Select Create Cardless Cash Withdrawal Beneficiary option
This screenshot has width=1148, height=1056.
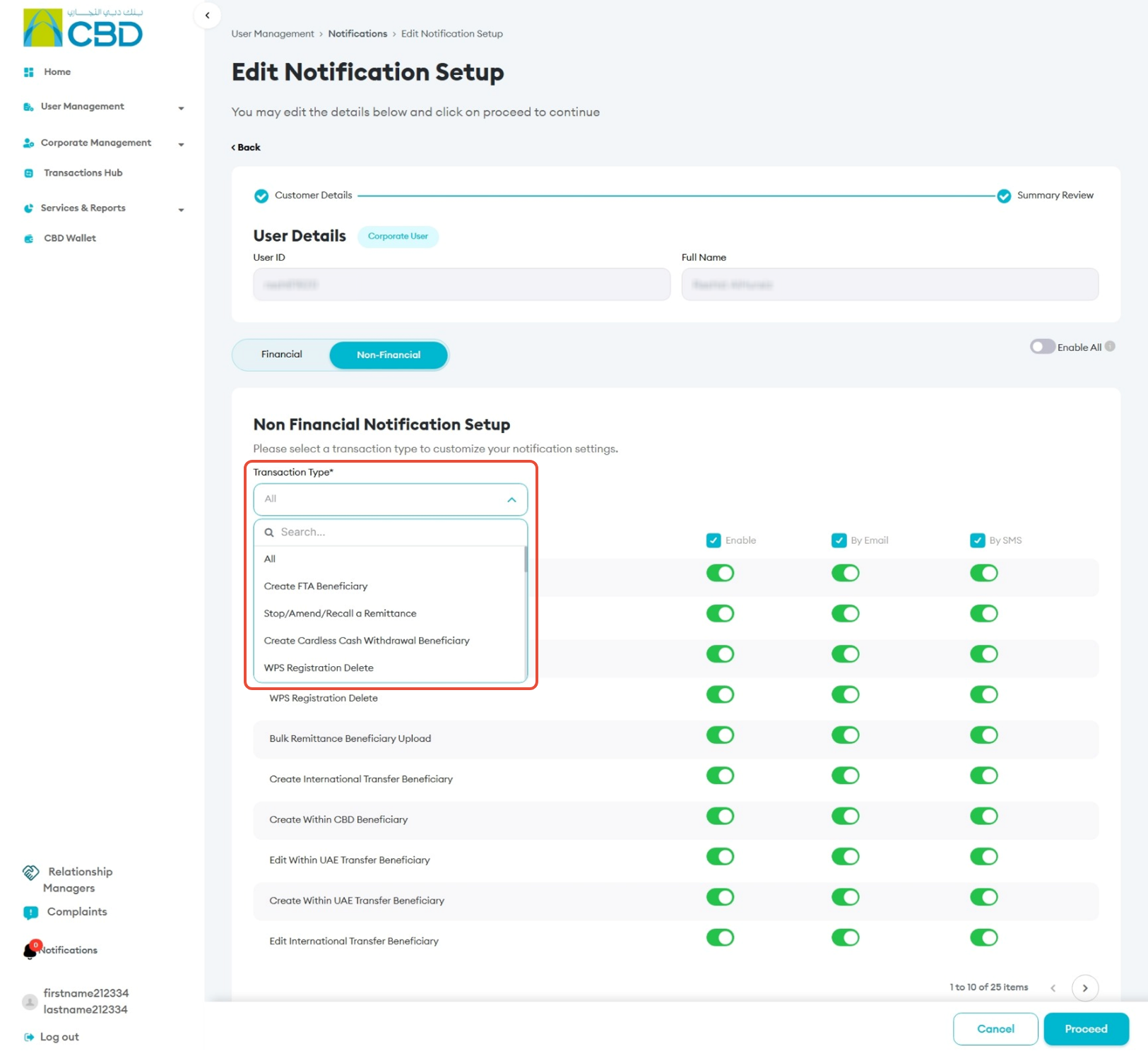[389, 641]
